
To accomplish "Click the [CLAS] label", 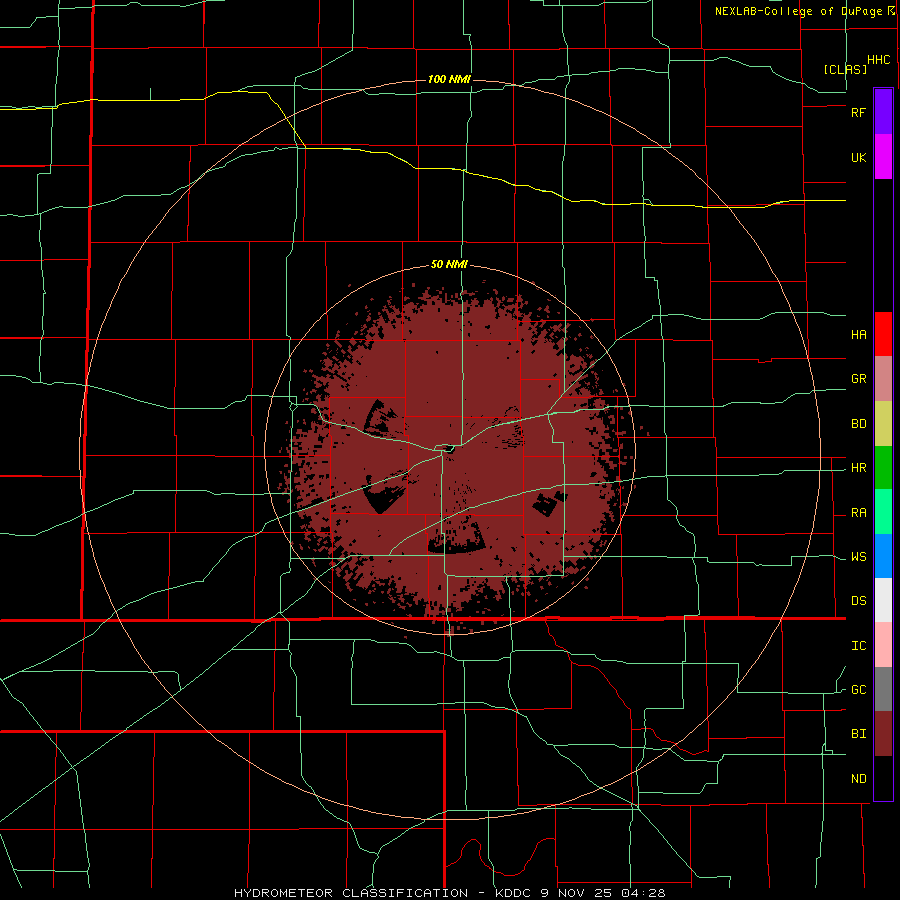I will [x=845, y=69].
